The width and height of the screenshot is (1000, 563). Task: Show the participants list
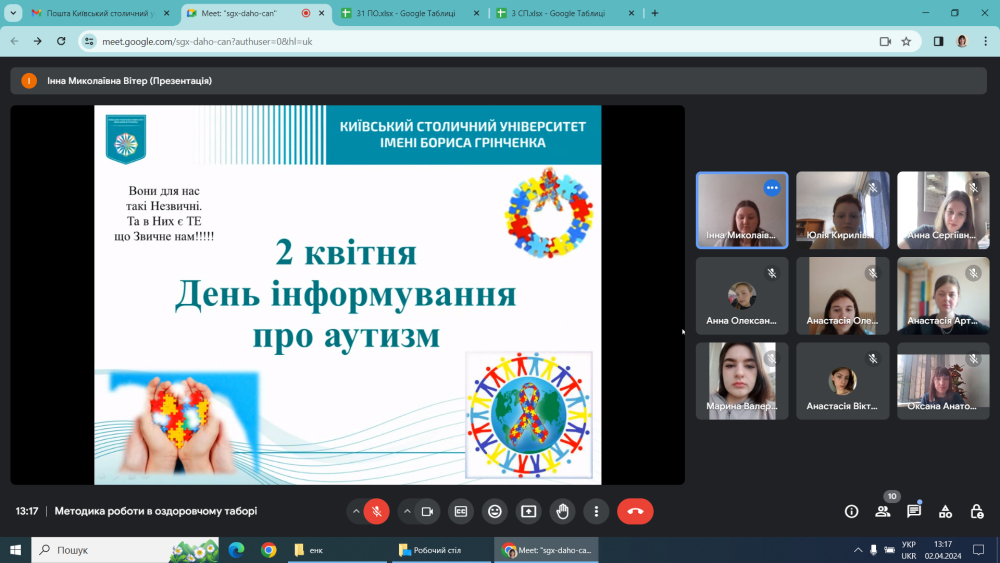tap(883, 511)
